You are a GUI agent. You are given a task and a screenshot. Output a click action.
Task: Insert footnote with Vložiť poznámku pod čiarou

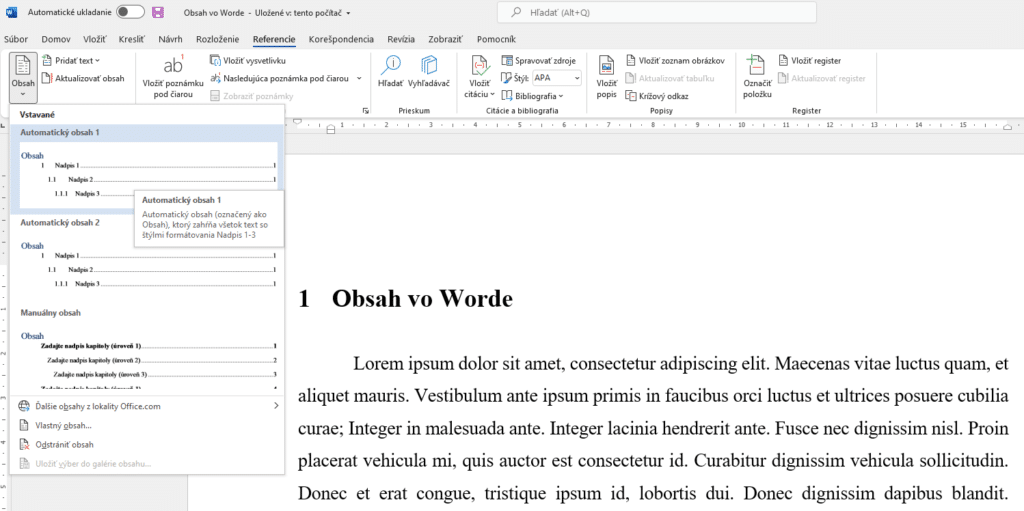(173, 77)
